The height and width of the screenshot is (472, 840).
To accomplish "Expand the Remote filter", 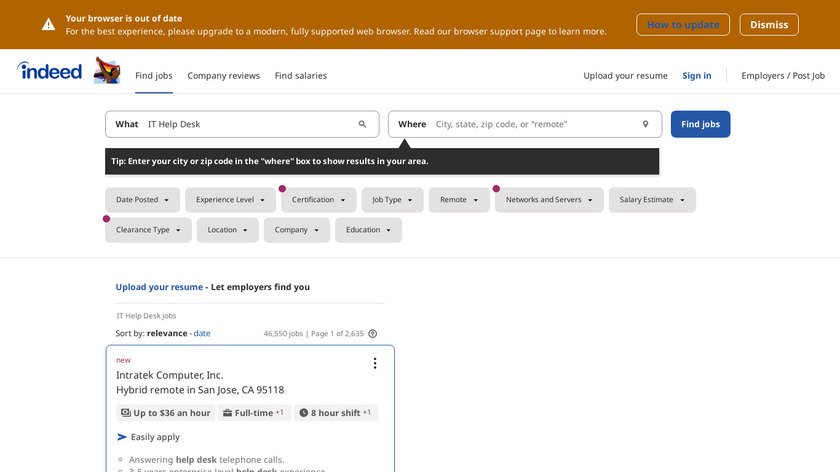I will click(x=459, y=200).
